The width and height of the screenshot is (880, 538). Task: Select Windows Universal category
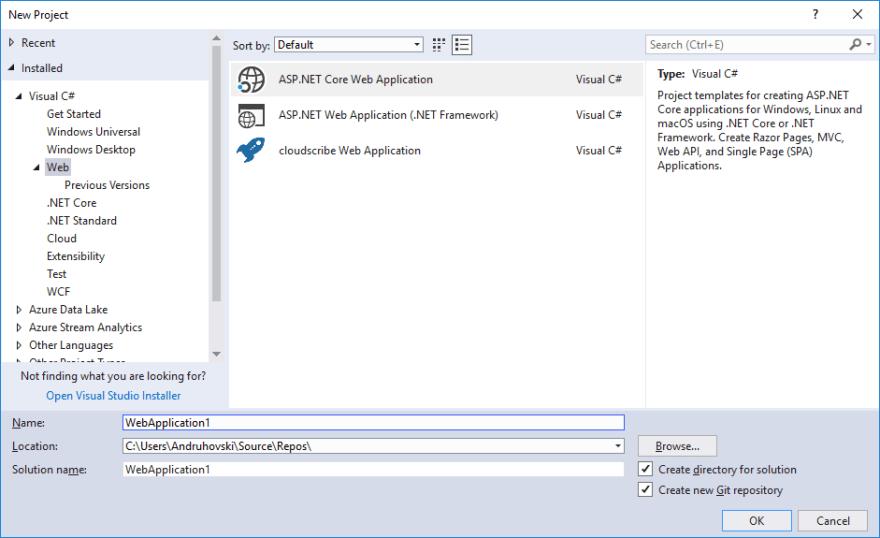pyautogui.click(x=93, y=132)
